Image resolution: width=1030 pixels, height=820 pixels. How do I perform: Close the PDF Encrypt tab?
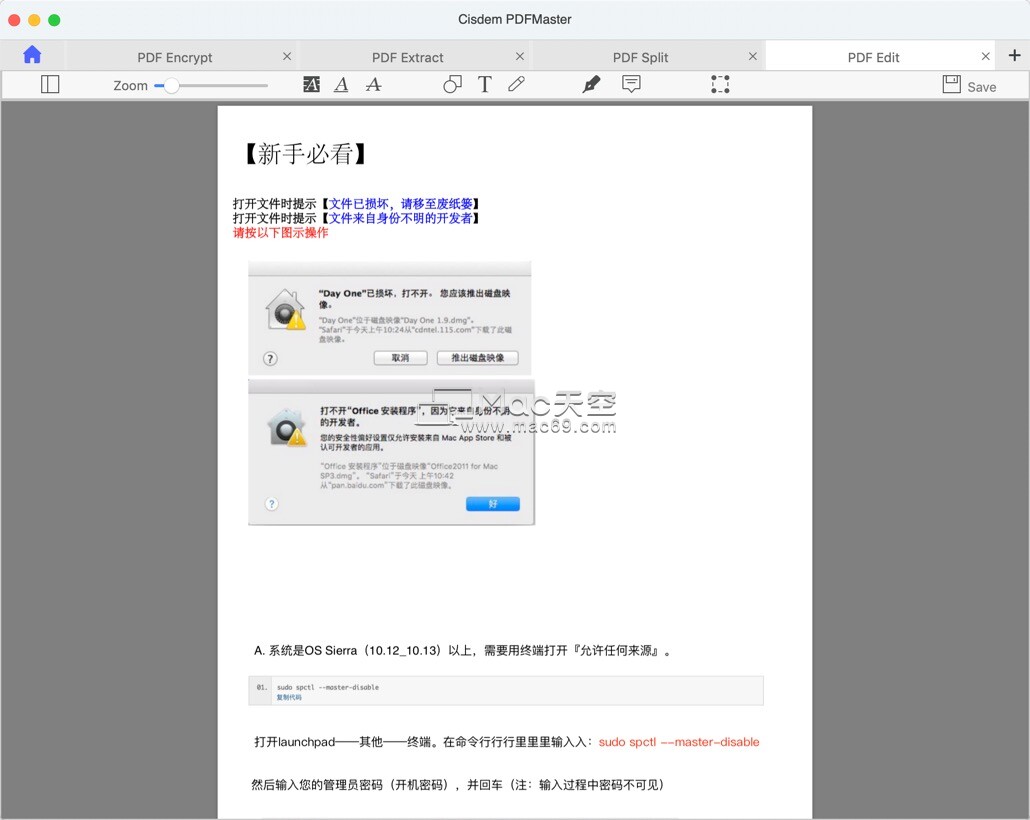click(x=287, y=57)
